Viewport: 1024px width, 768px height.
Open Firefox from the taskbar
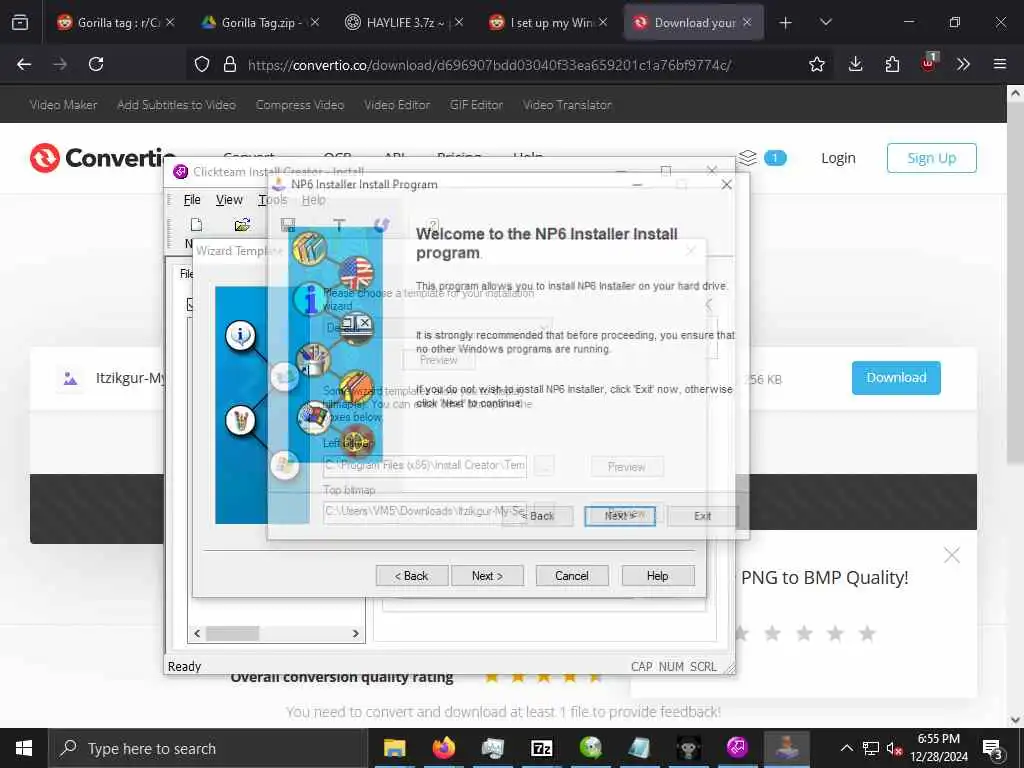[443, 748]
